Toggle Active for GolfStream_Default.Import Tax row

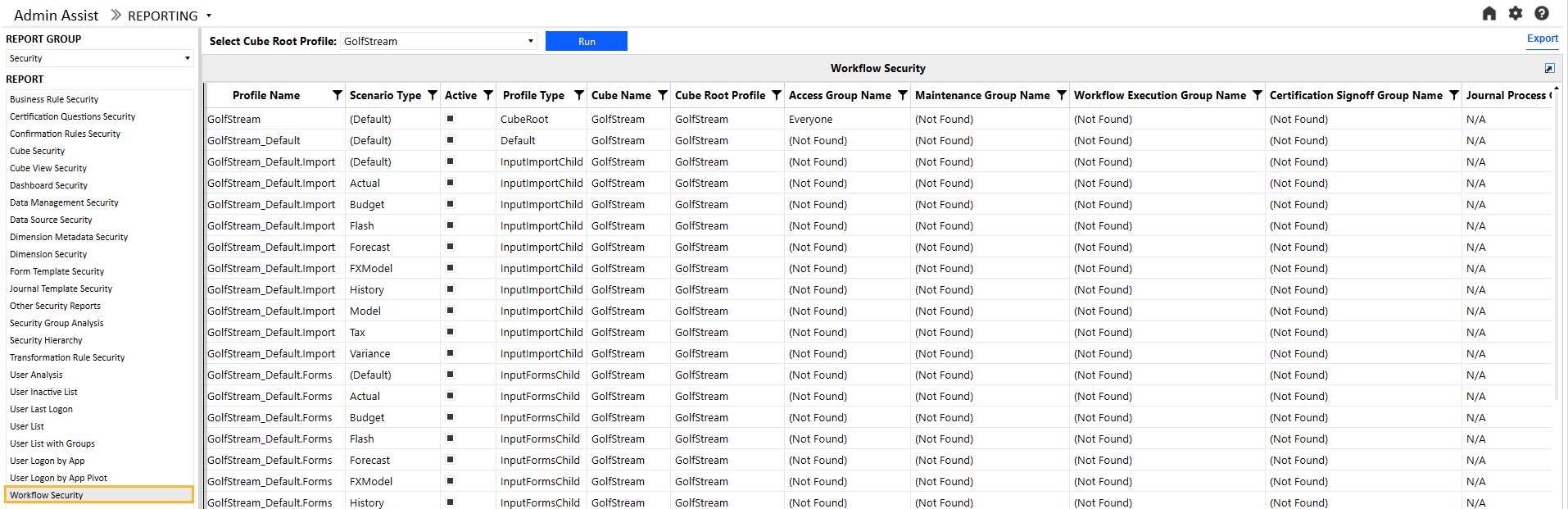450,332
